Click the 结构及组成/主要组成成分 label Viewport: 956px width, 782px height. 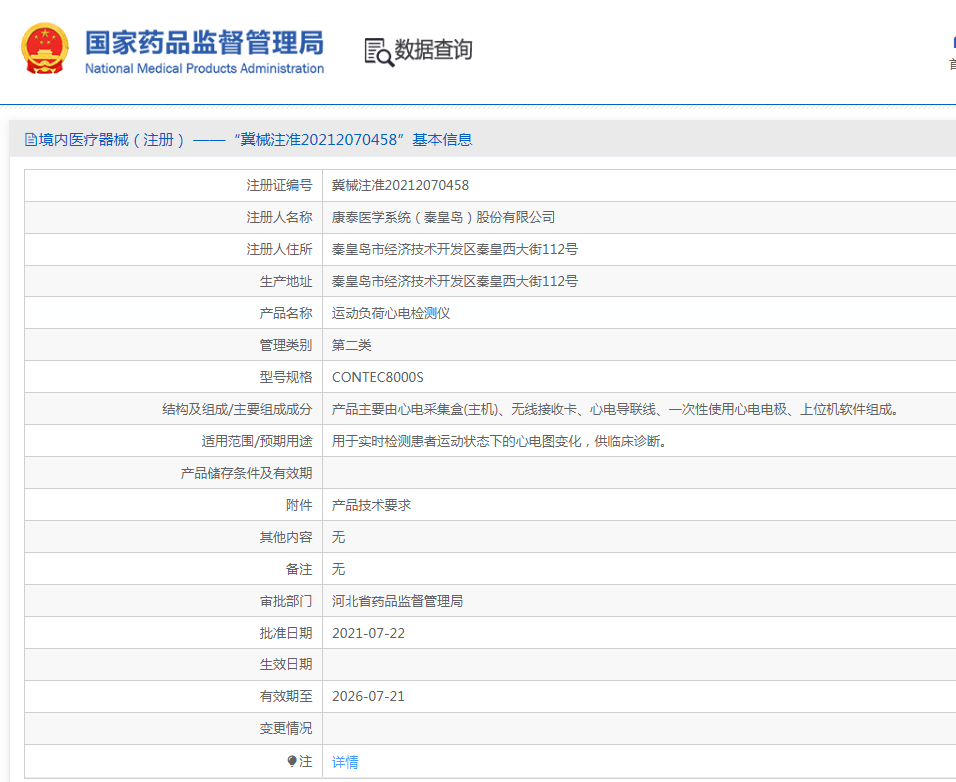[237, 409]
